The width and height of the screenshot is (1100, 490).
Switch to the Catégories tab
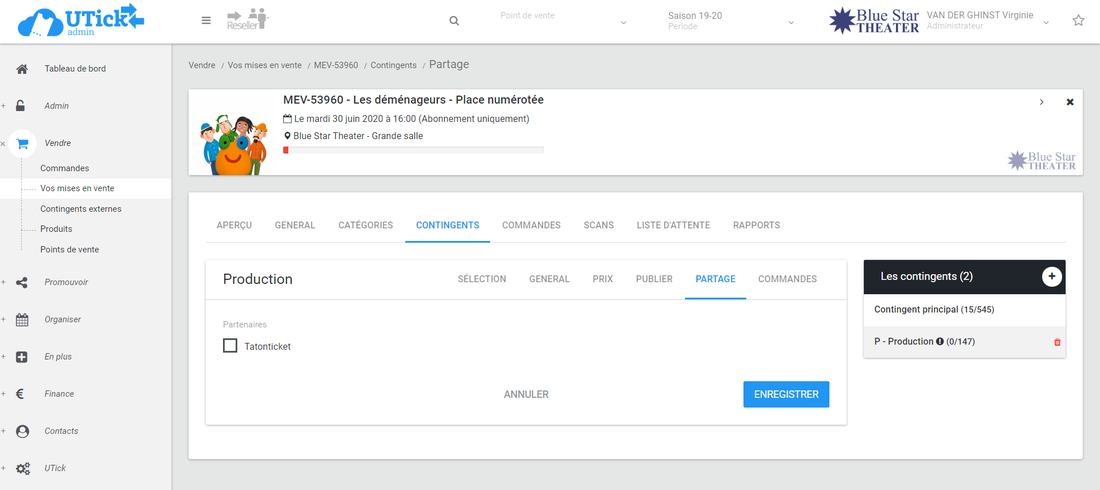[365, 225]
